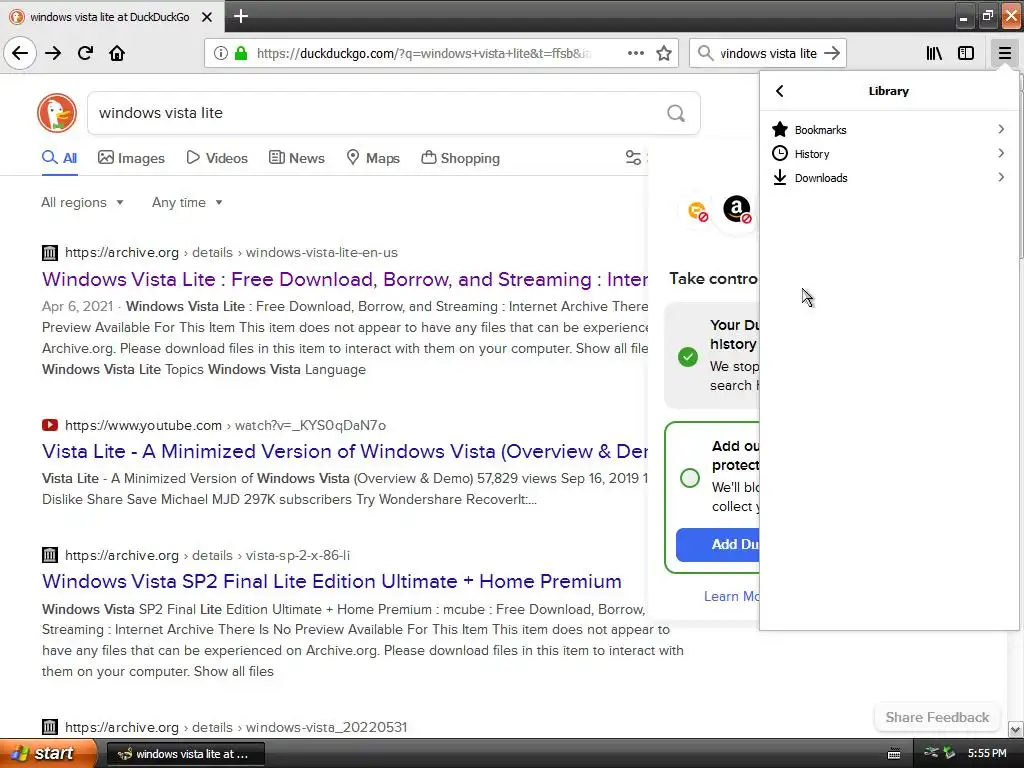Screen dimensions: 1024x768
Task: Go back from Library panel
Action: [x=779, y=91]
